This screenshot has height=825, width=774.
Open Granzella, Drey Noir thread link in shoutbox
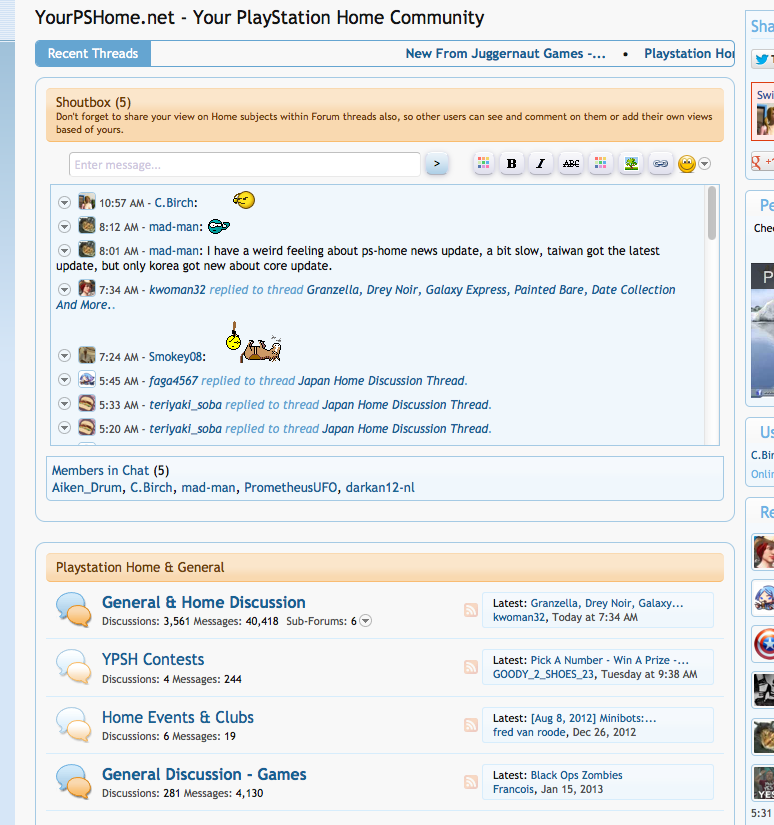[x=366, y=297]
